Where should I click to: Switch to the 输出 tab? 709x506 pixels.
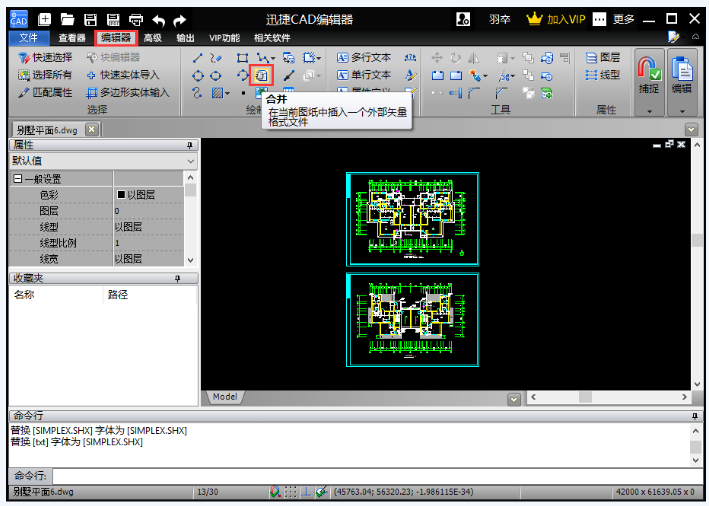185,38
